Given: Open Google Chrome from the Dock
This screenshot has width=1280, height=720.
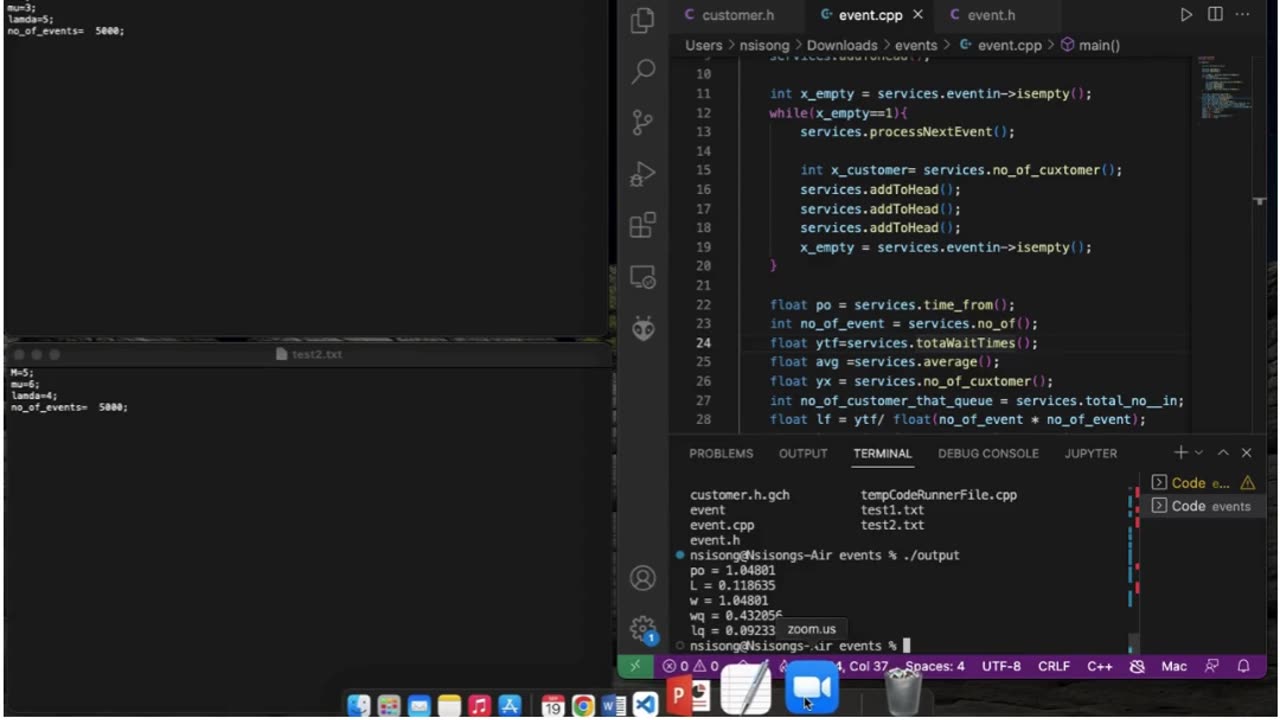Looking at the screenshot, I should click(x=584, y=706).
